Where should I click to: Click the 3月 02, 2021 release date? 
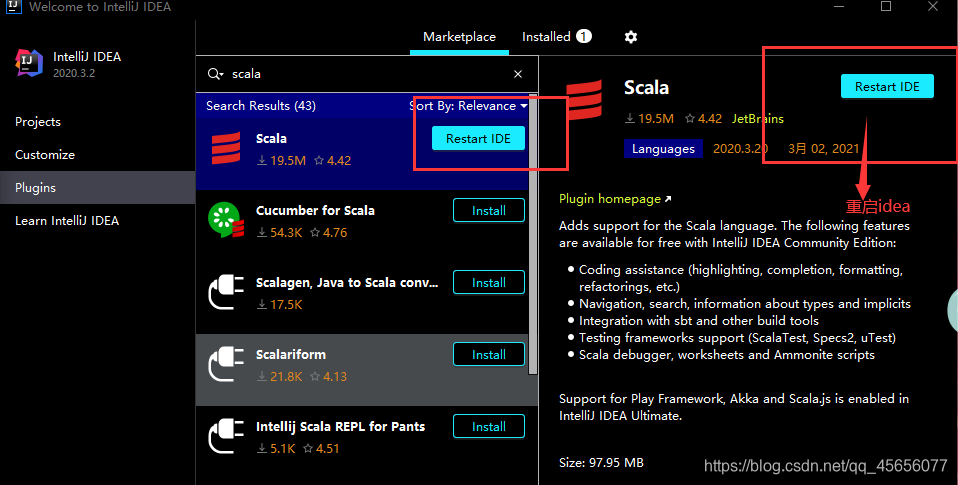824,148
